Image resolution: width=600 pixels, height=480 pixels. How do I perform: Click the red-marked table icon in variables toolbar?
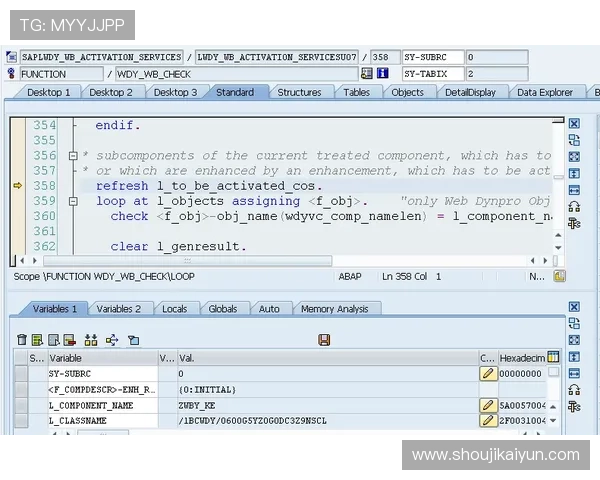click(x=70, y=340)
